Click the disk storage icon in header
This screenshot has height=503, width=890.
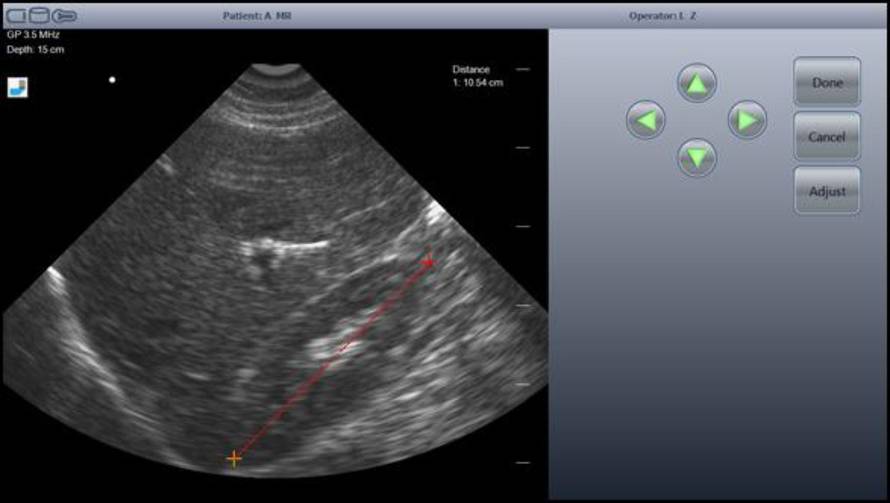(39, 16)
